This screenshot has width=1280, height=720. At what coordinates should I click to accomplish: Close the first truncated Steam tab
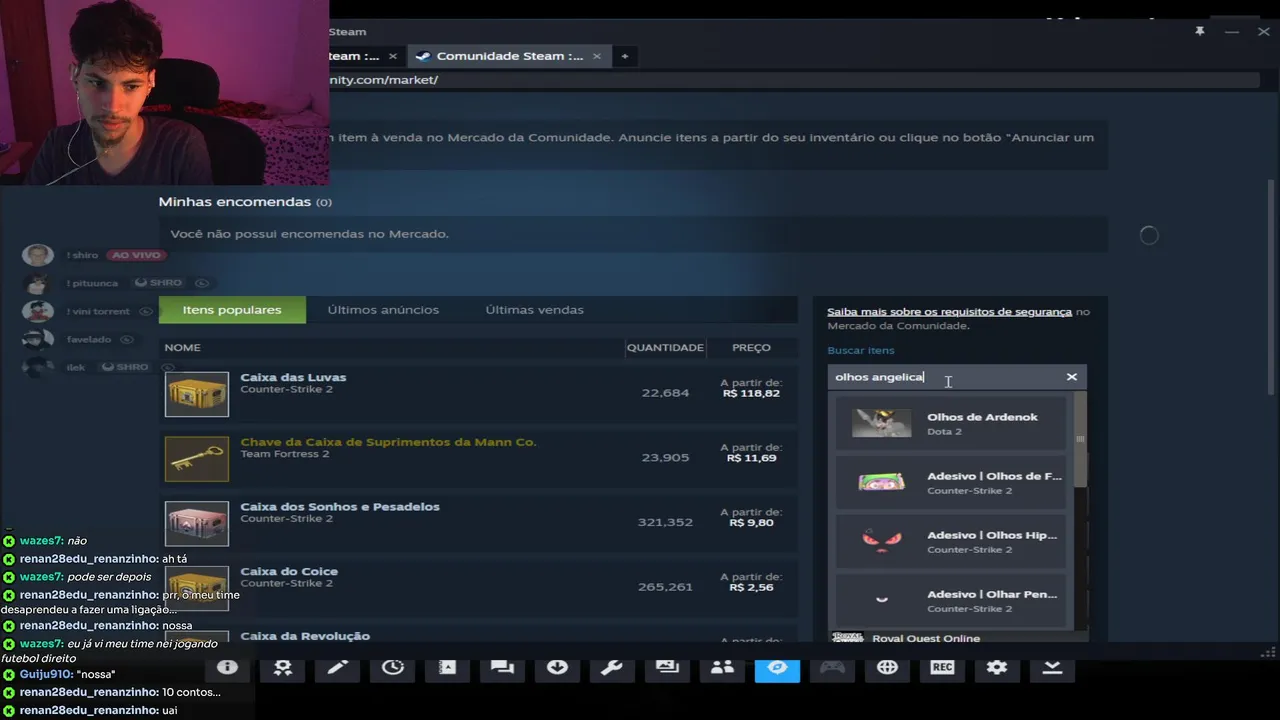[x=393, y=56]
